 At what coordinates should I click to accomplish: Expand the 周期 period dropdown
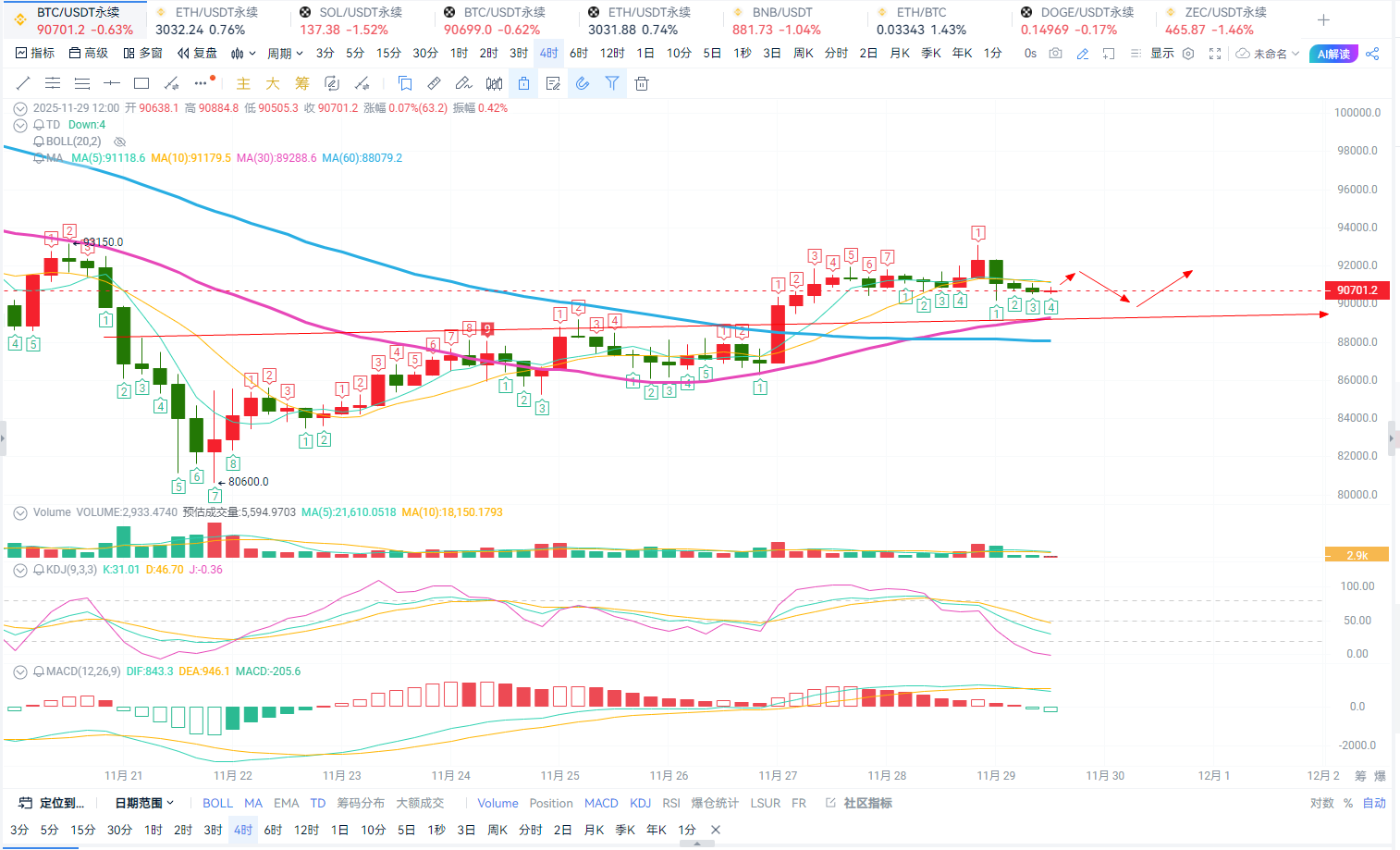[x=285, y=54]
